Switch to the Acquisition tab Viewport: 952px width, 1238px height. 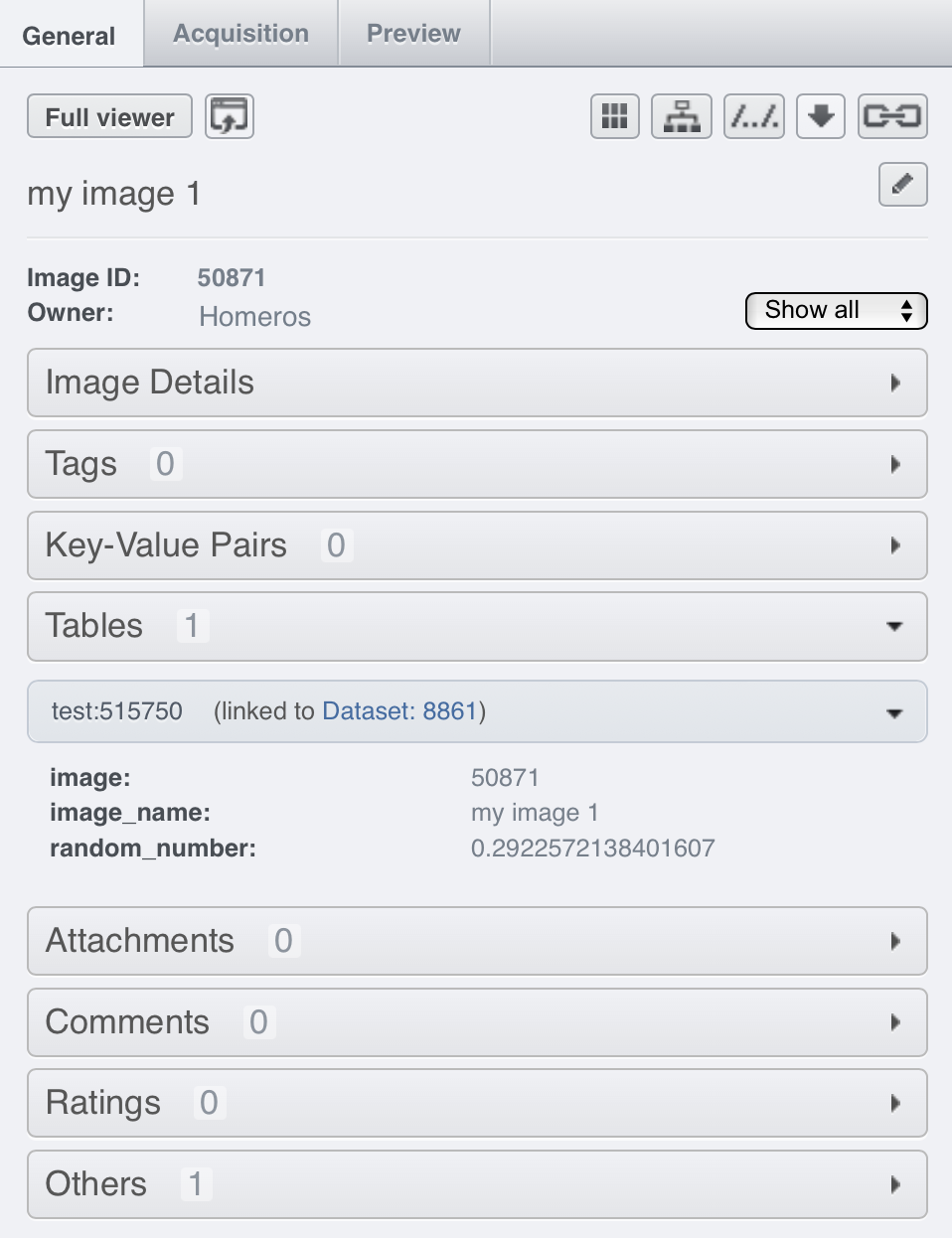tap(238, 33)
